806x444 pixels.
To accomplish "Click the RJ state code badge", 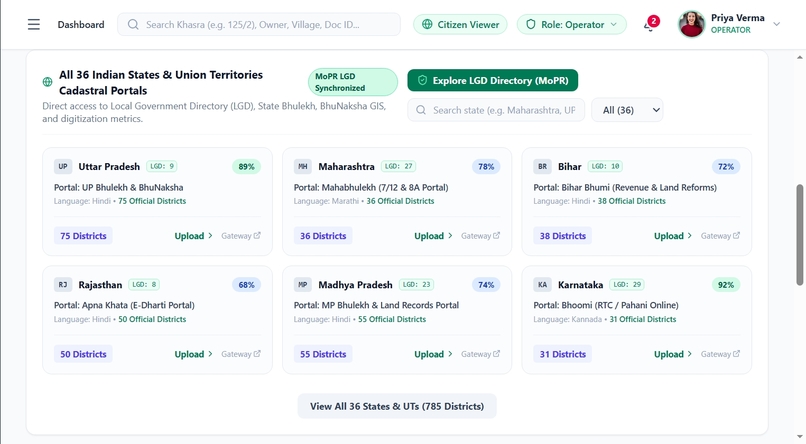I will [x=63, y=285].
